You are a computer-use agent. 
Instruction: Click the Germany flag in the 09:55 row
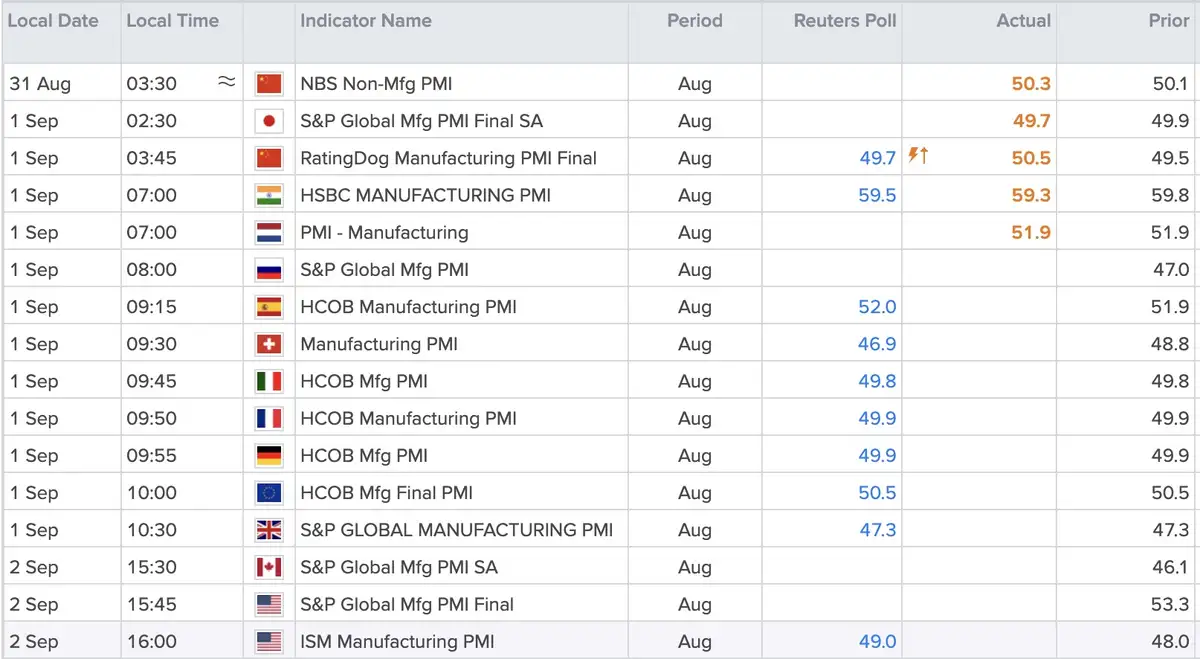point(269,455)
